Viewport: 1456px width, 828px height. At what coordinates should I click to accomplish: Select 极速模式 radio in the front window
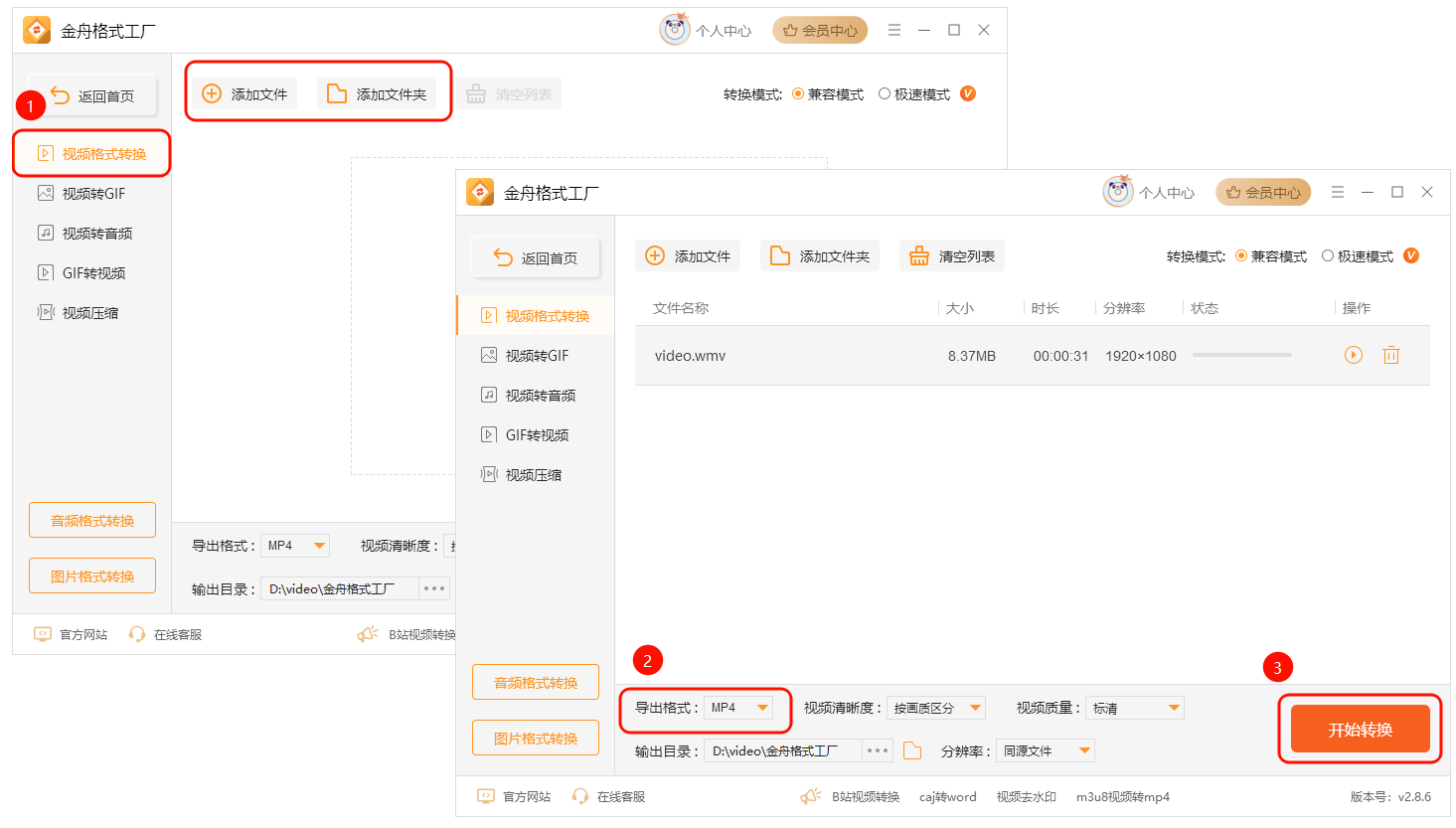coord(1328,255)
